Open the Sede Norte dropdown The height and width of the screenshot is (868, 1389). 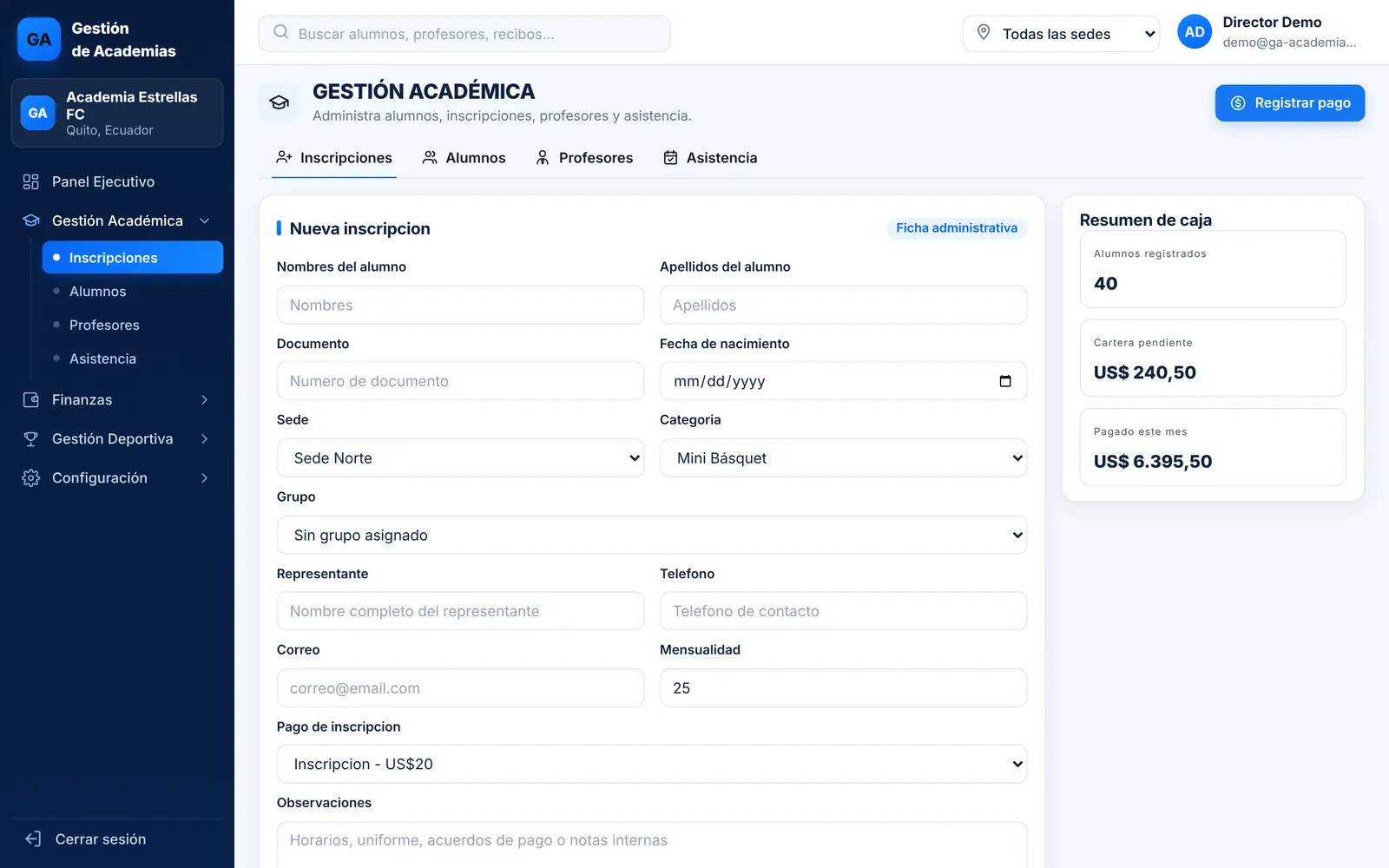click(460, 458)
